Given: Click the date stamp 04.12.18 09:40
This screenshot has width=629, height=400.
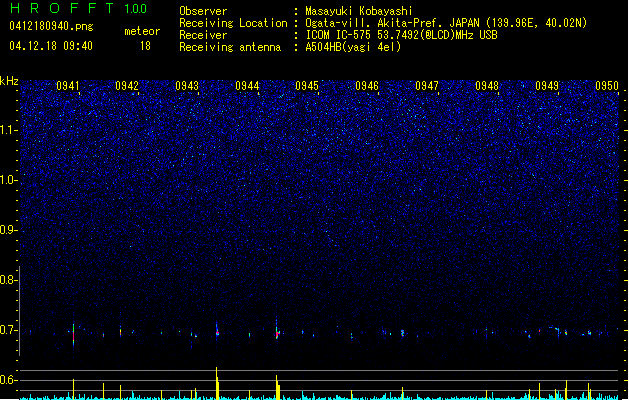Looking at the screenshot, I should tap(51, 46).
